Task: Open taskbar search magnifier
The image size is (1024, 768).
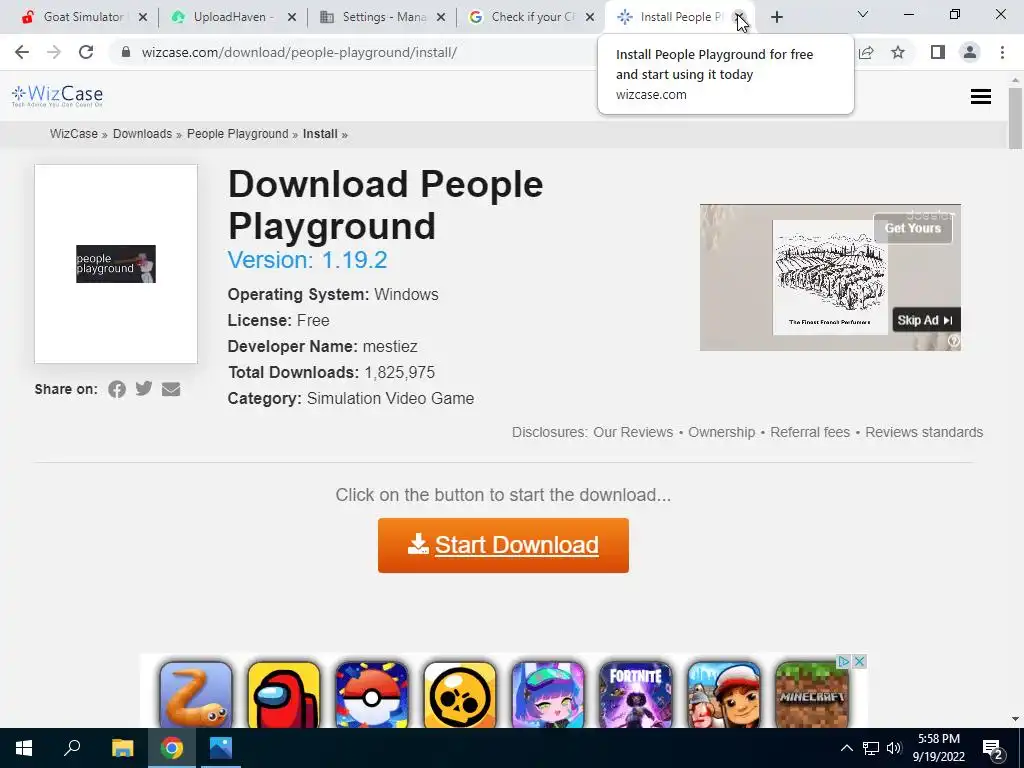Action: (72, 748)
